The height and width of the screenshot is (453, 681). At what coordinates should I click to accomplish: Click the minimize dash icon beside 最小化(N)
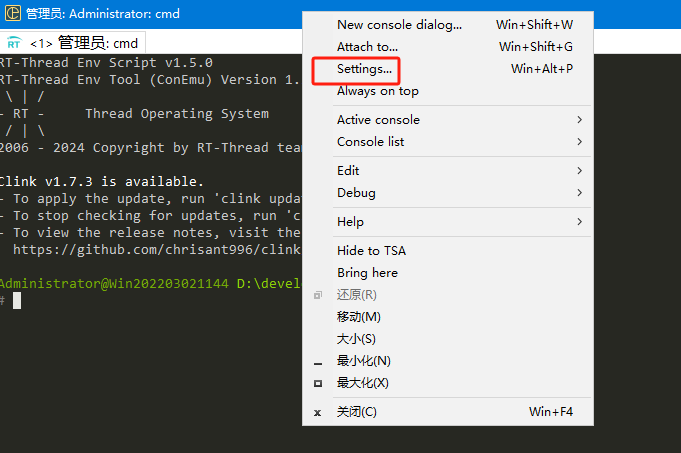click(318, 364)
